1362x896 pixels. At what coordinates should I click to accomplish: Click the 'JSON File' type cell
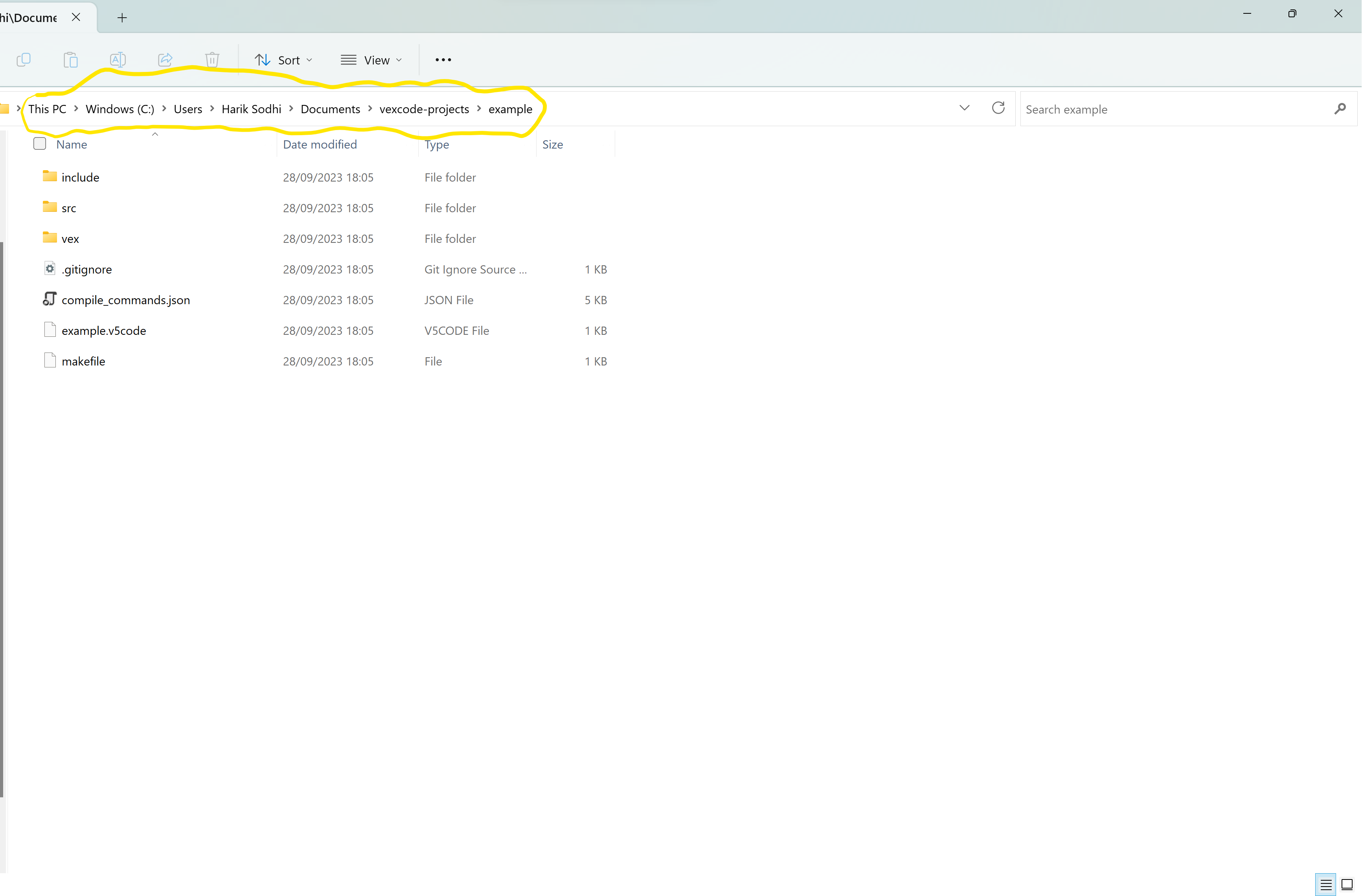449,300
